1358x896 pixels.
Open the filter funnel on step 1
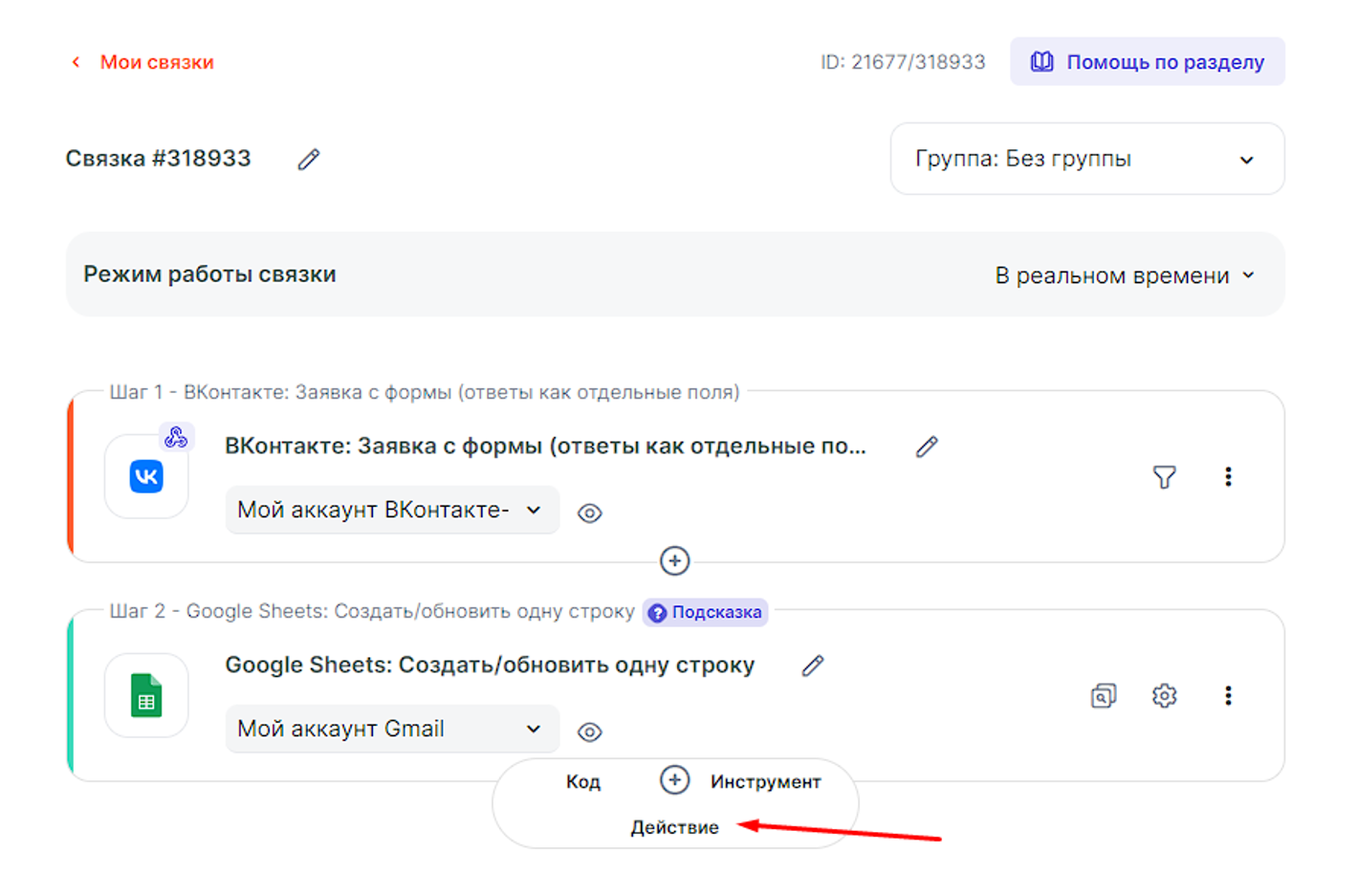(1164, 477)
